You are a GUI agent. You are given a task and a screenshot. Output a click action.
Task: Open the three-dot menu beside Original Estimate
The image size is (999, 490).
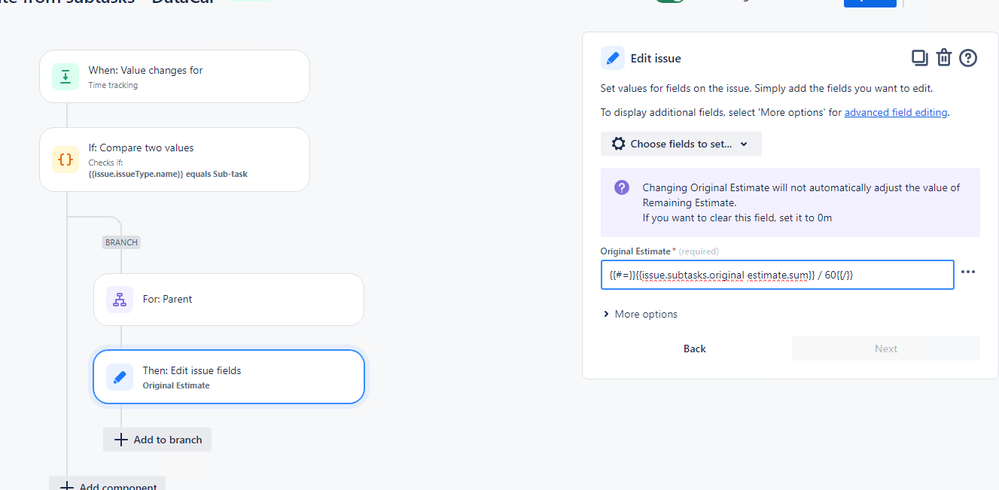(968, 272)
